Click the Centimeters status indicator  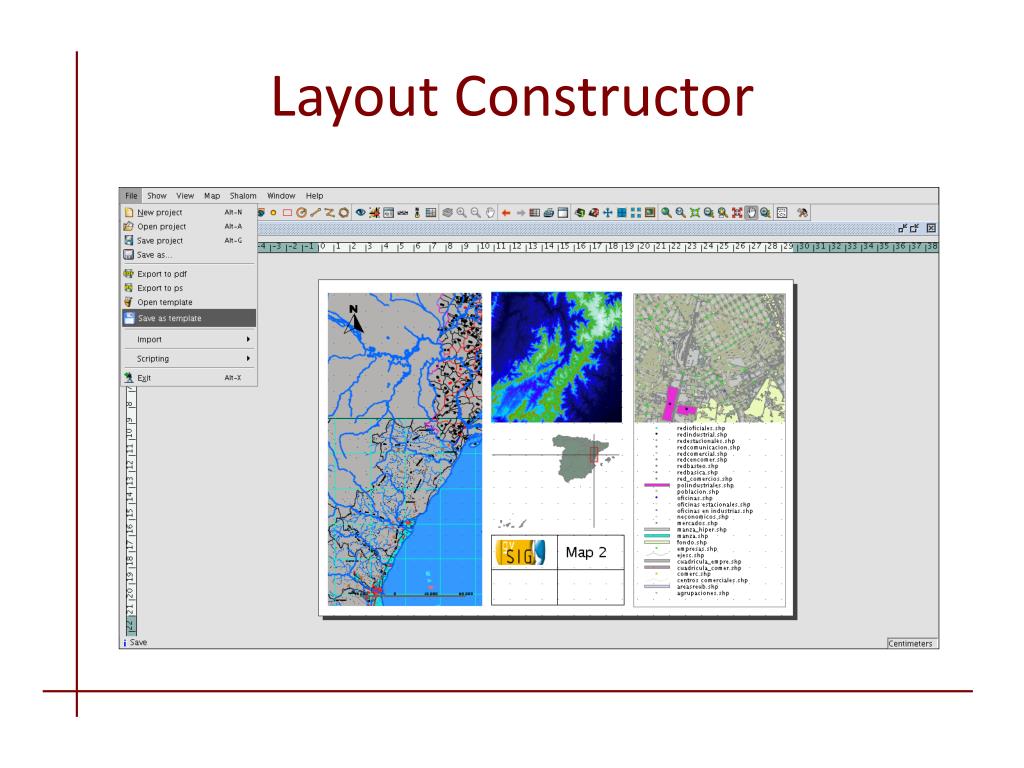(x=910, y=643)
